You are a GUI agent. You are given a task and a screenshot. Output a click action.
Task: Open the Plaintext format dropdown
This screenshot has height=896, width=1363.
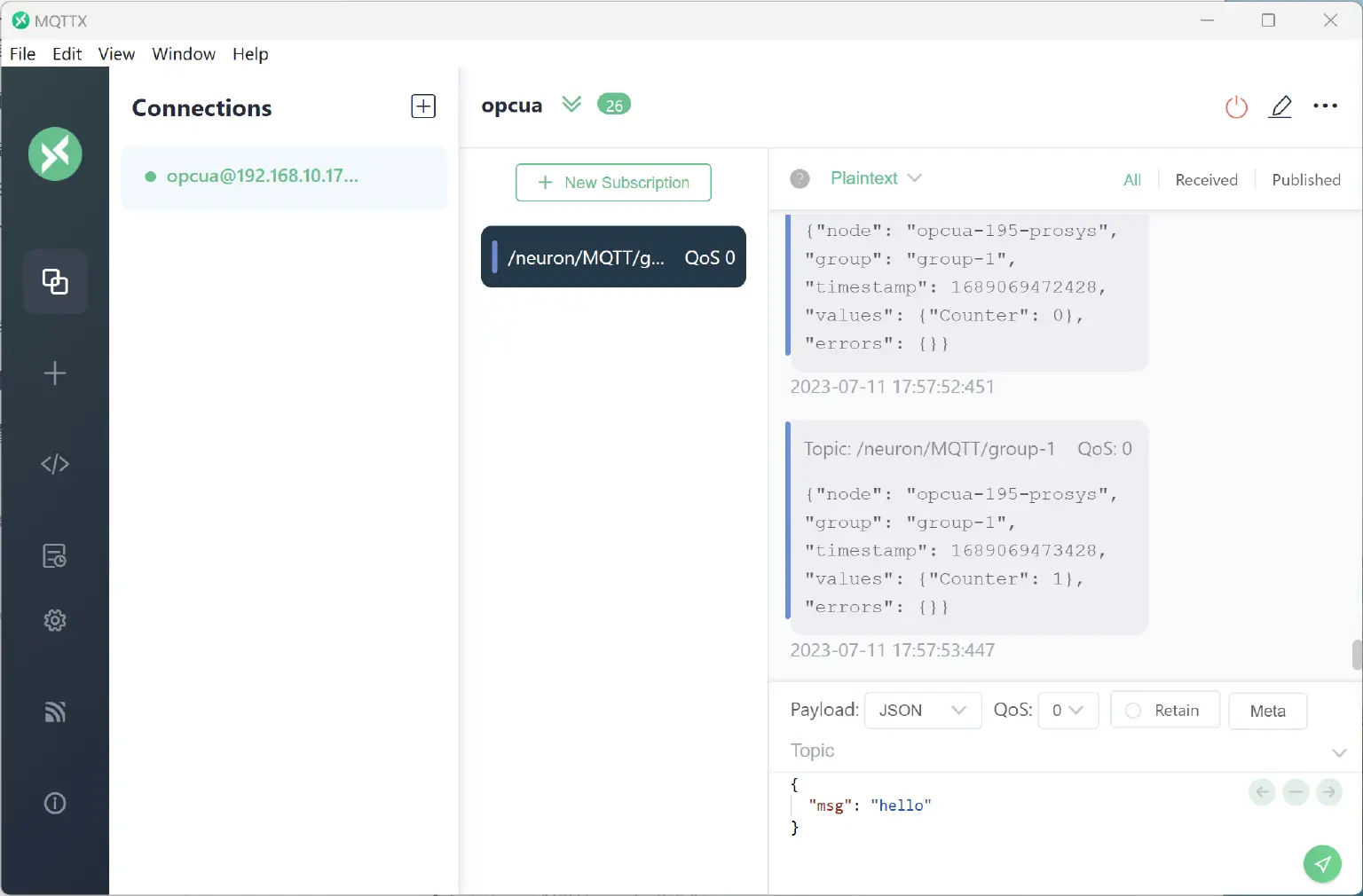876,178
